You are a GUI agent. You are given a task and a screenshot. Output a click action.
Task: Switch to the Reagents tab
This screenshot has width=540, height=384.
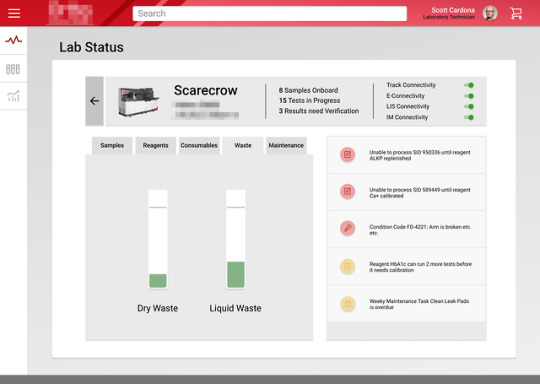pos(155,145)
